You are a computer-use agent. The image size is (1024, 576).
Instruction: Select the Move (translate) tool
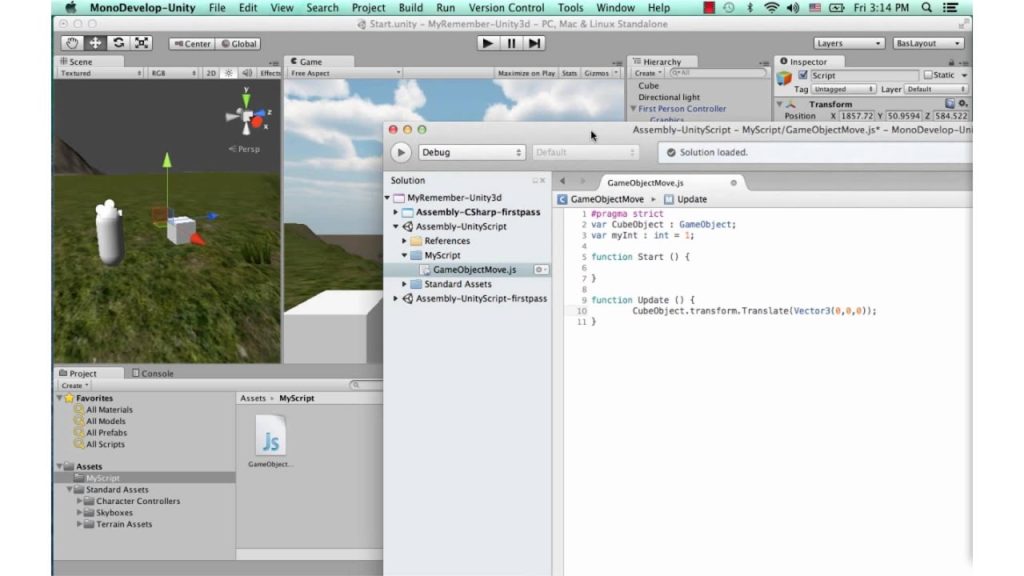(x=95, y=43)
